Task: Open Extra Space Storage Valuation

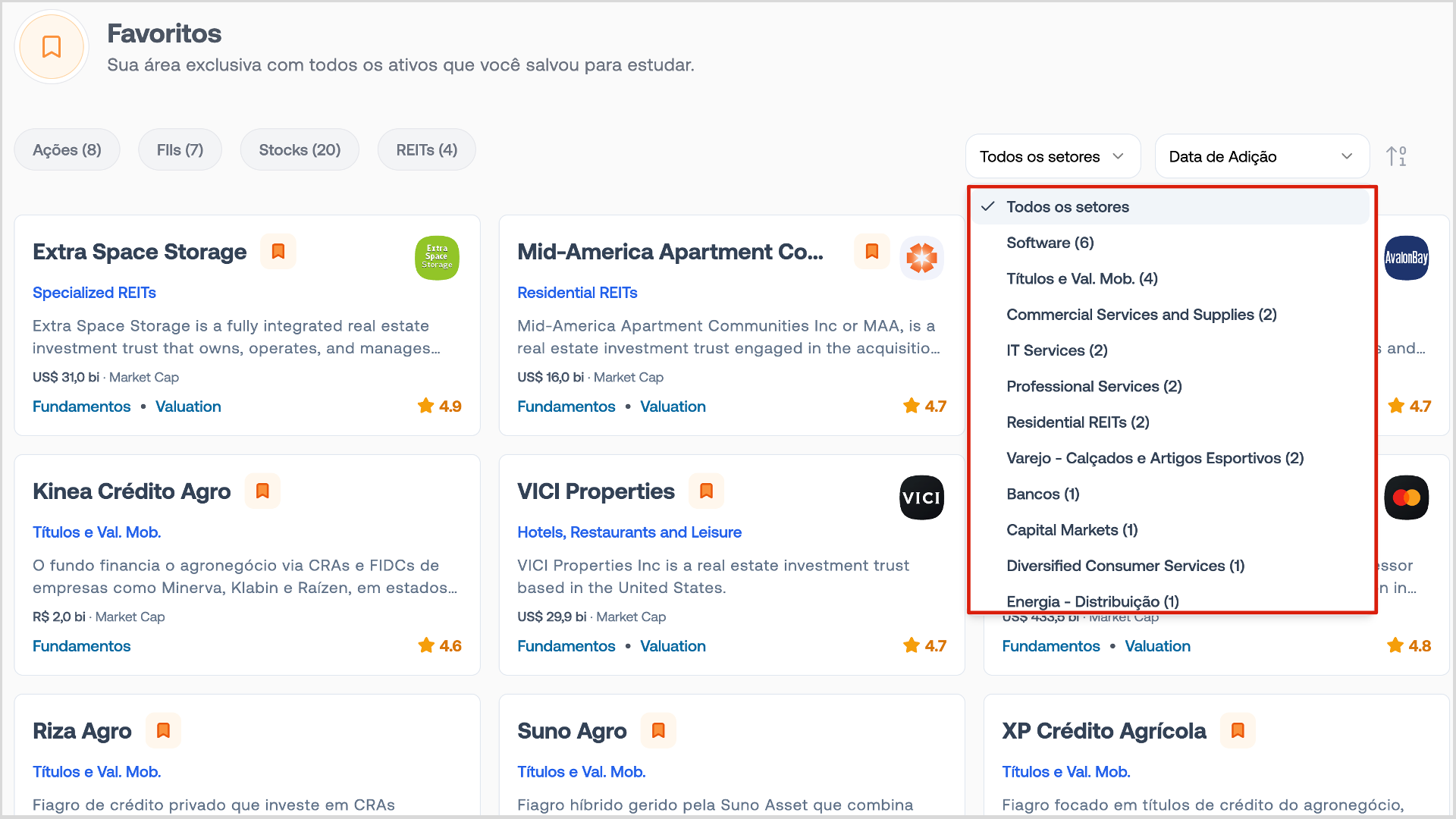Action: click(x=188, y=406)
